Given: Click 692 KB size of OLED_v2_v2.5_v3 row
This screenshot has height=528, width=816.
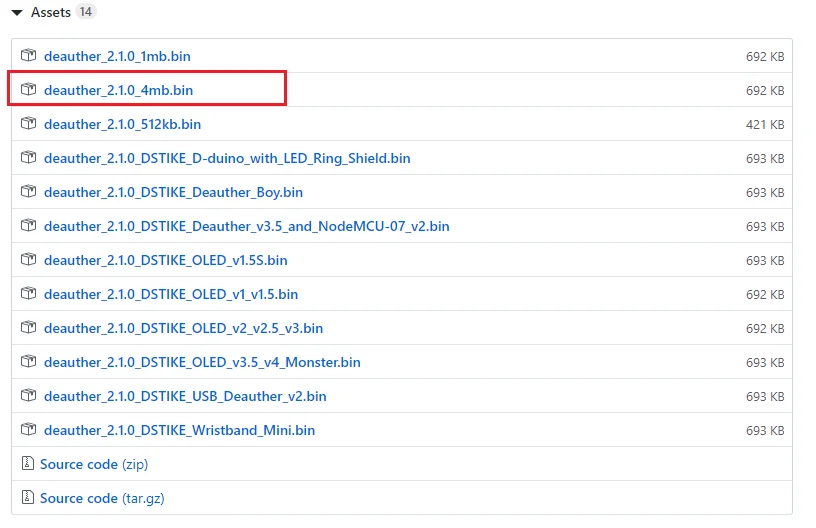Looking at the screenshot, I should [765, 329].
